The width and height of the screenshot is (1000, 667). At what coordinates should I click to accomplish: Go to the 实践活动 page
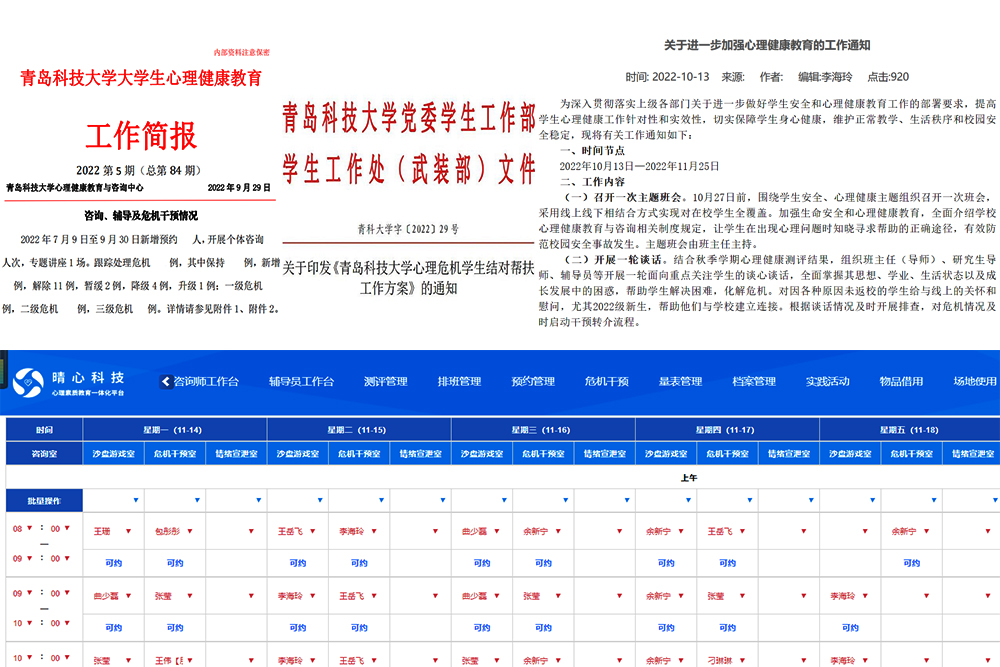[827, 381]
